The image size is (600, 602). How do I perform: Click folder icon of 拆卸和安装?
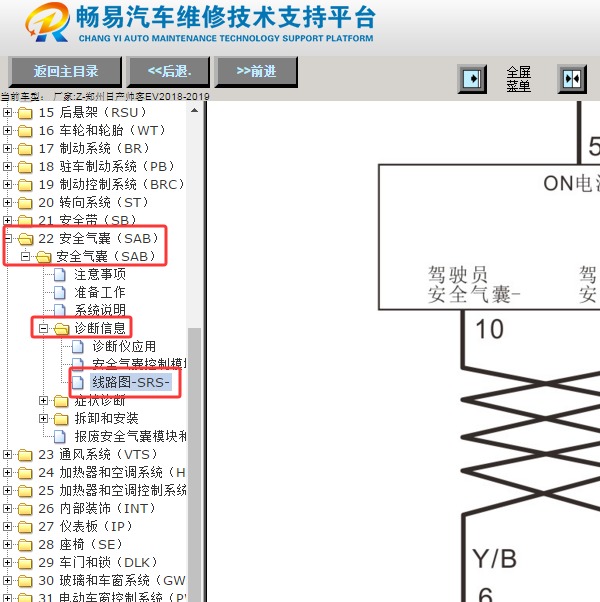pos(61,419)
